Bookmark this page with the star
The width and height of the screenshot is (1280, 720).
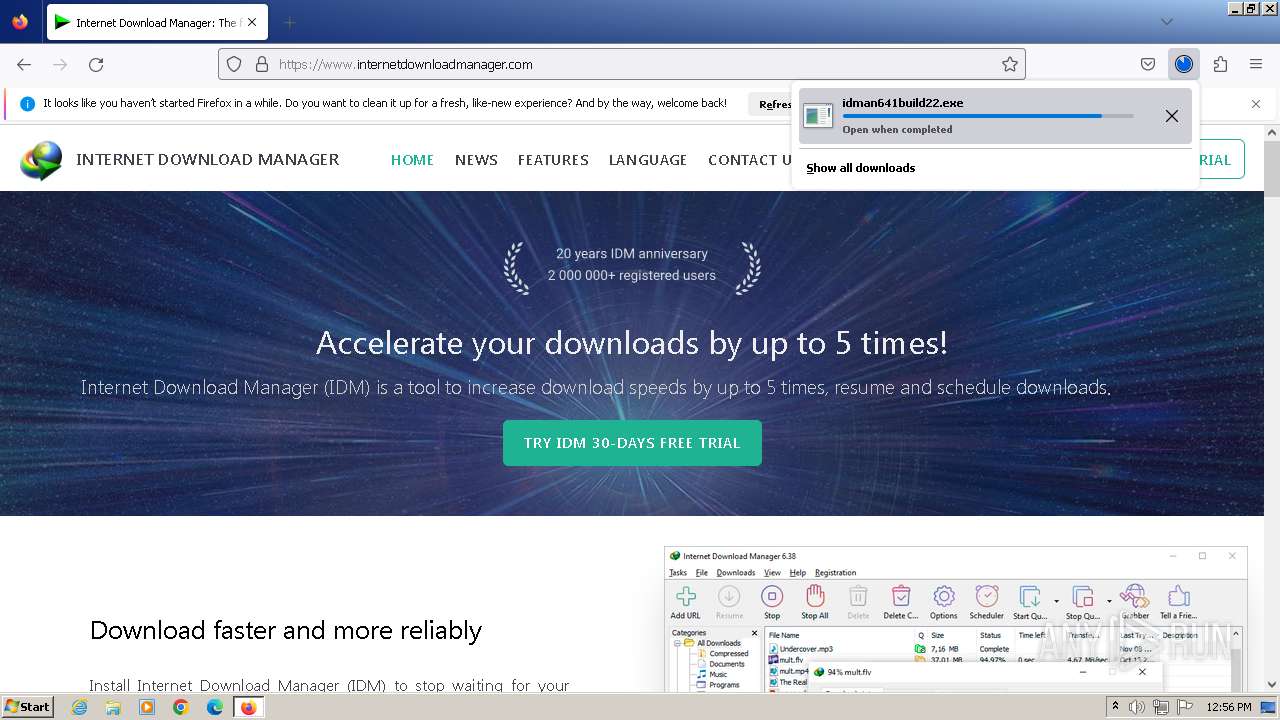1010,64
